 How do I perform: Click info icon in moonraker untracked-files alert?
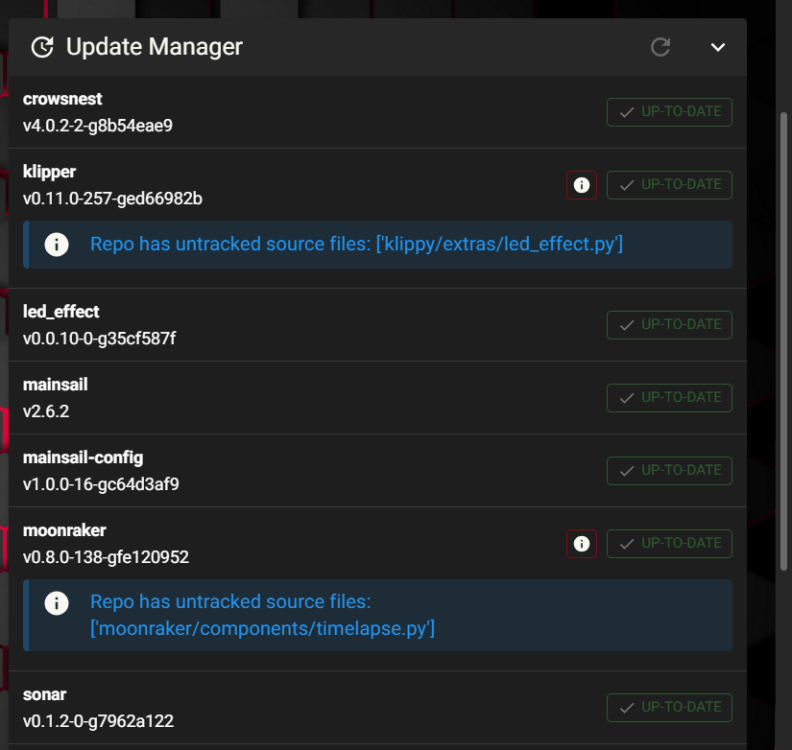coord(57,603)
